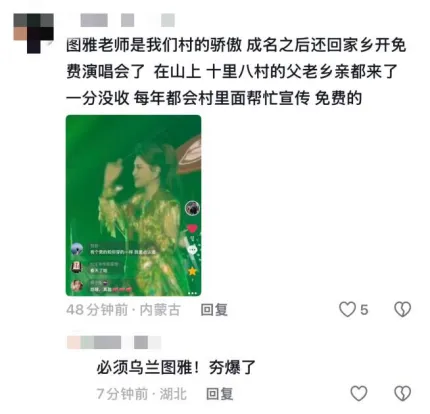
Task: Tap the round profile avatar in the thumbnail
Action: click(192, 209)
